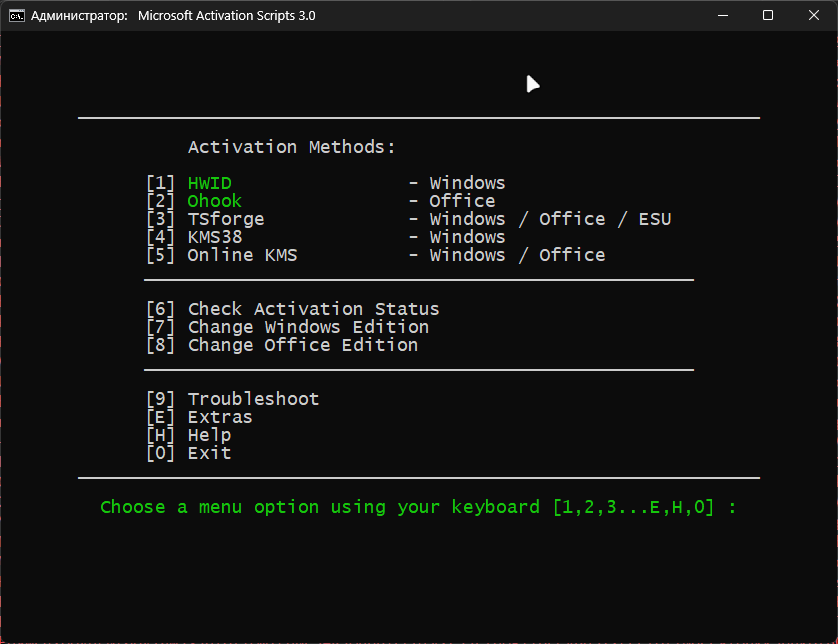The width and height of the screenshot is (838, 644).
Task: Click the 'Office' description beside Ohook
Action: pos(462,201)
